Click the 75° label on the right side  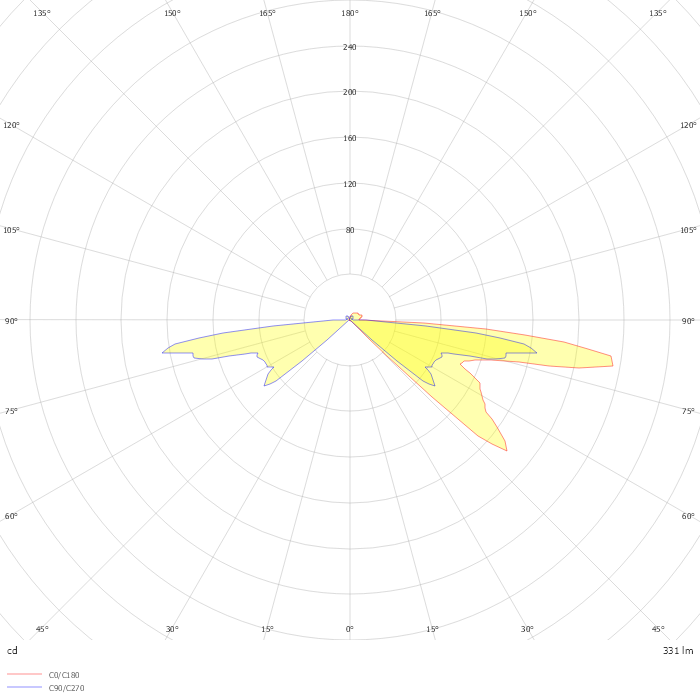(x=688, y=411)
